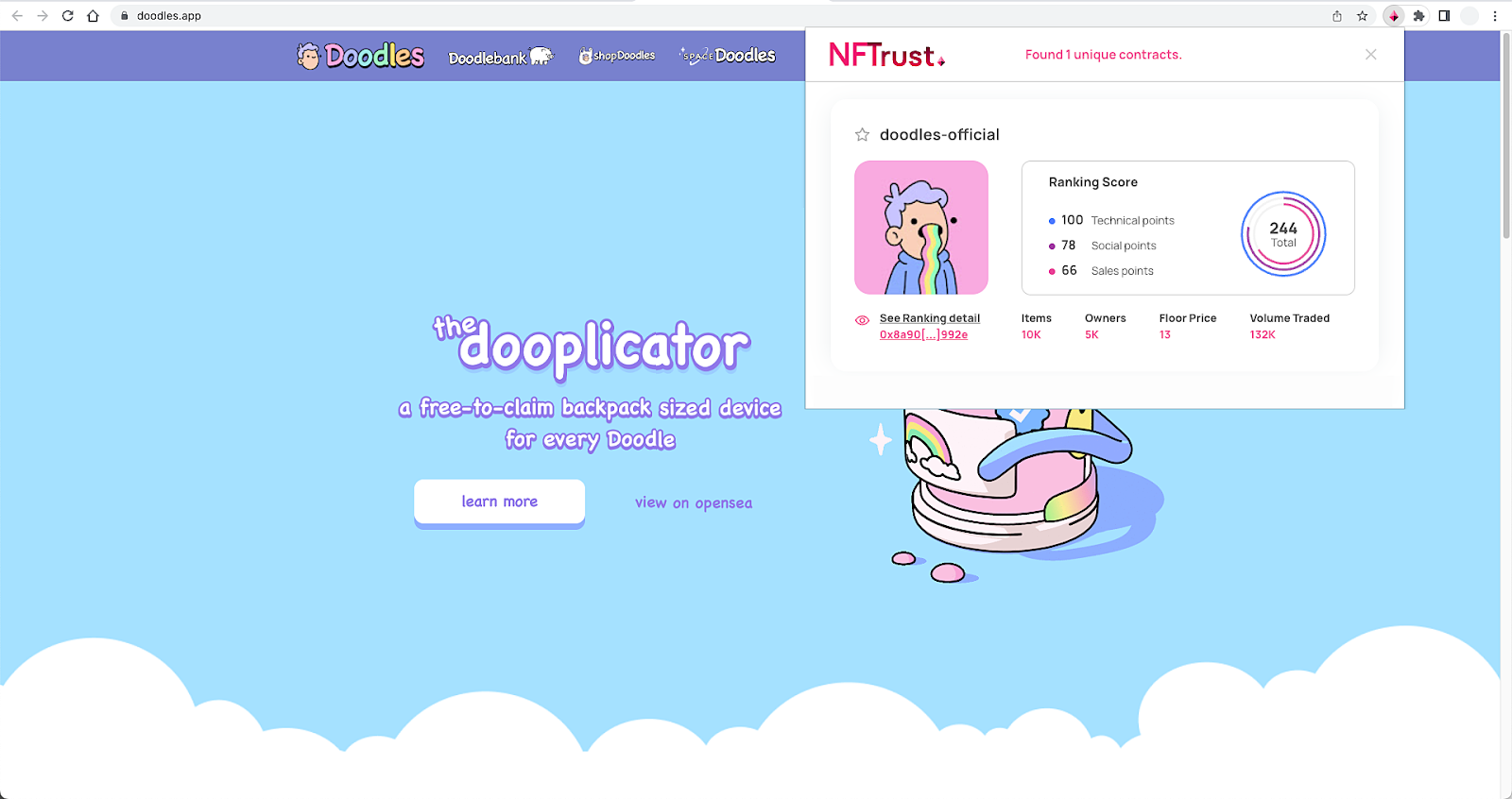Close the NFTrust popup

click(1371, 54)
